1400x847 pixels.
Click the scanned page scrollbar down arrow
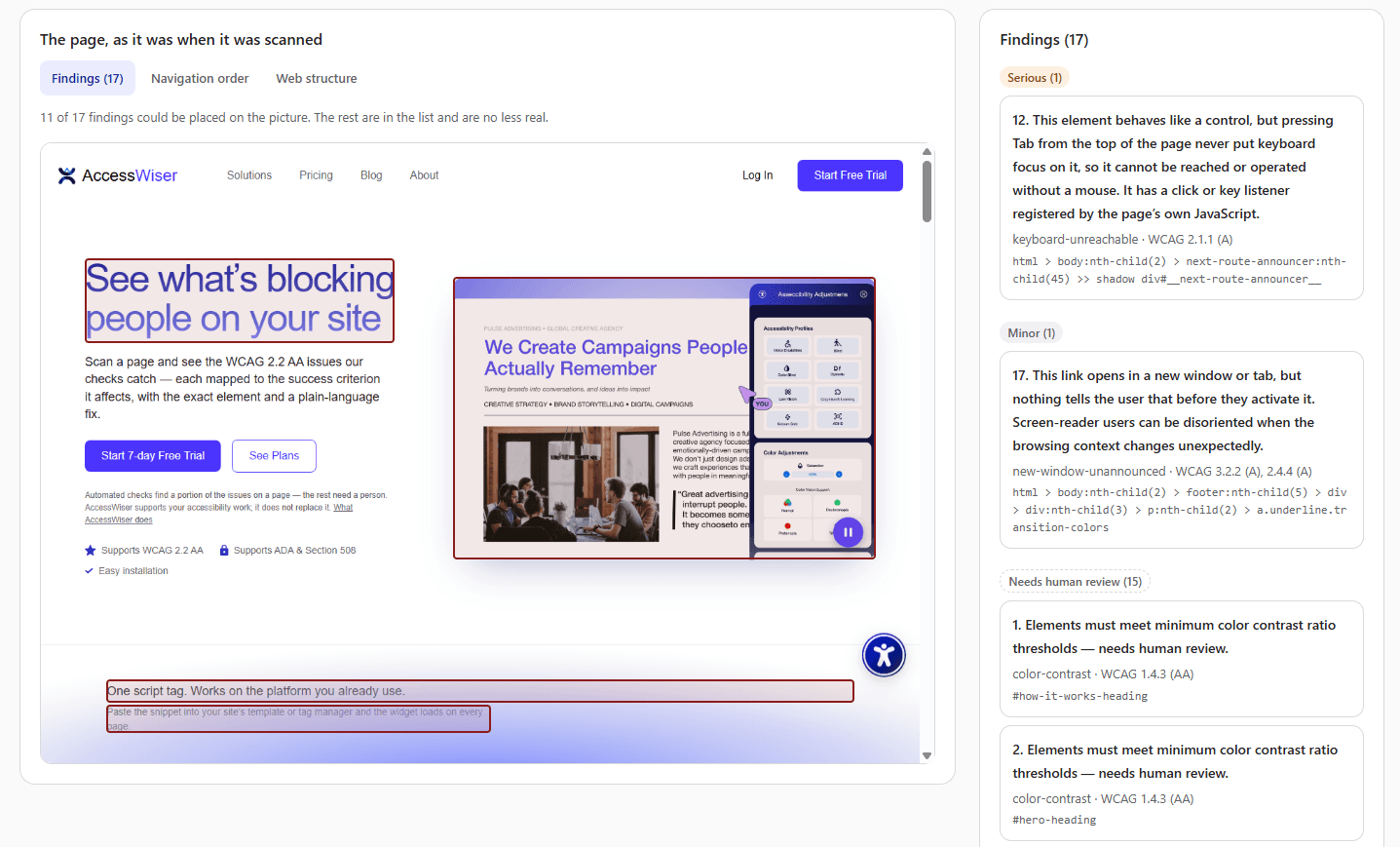click(927, 755)
